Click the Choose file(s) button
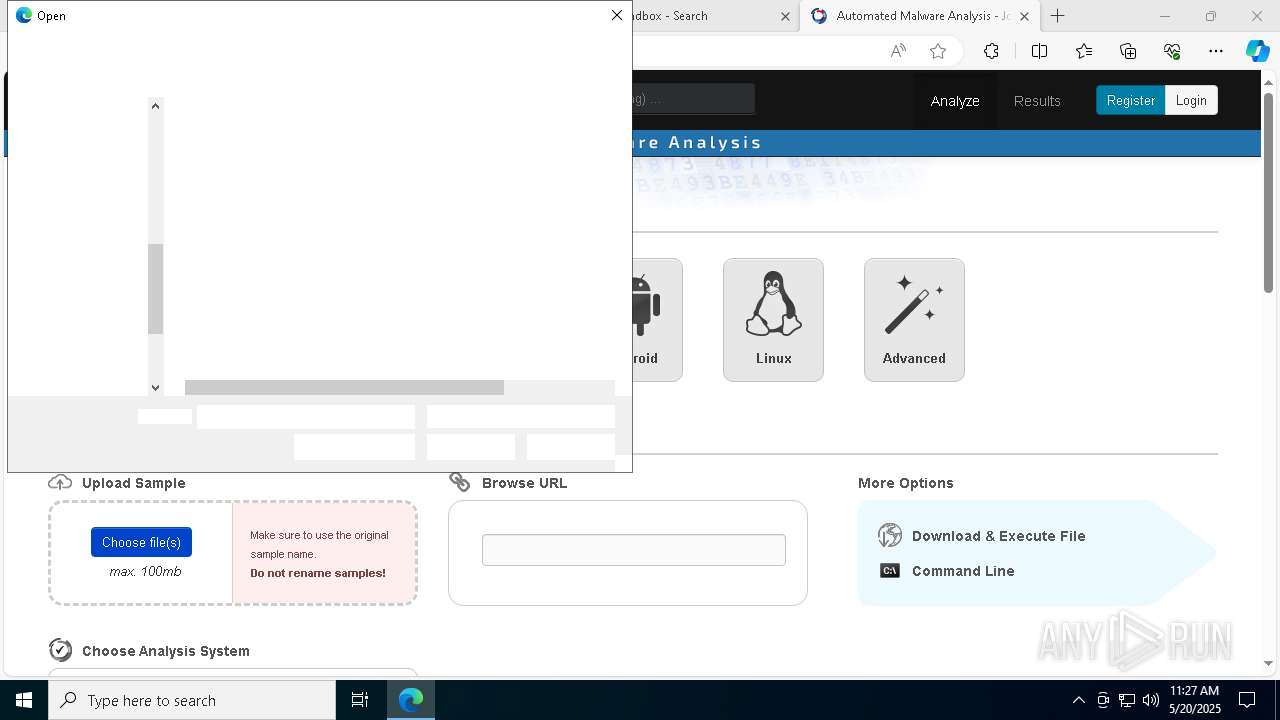1280x720 pixels. [x=141, y=542]
